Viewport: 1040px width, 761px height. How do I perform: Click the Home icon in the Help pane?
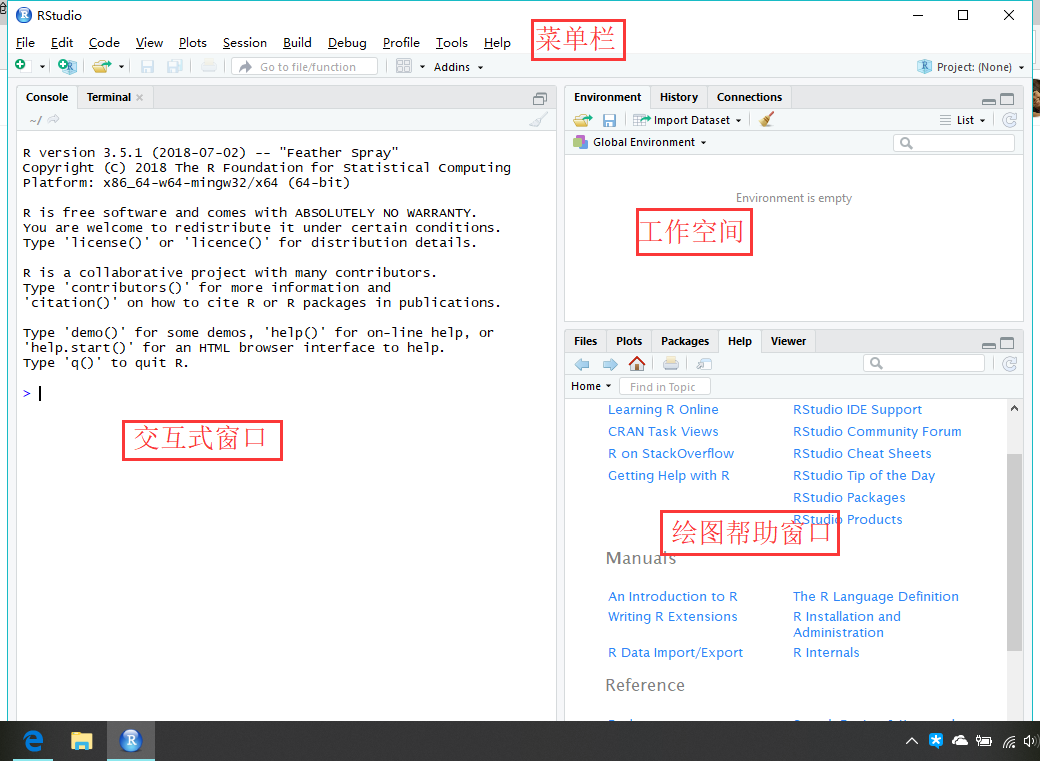coord(638,362)
